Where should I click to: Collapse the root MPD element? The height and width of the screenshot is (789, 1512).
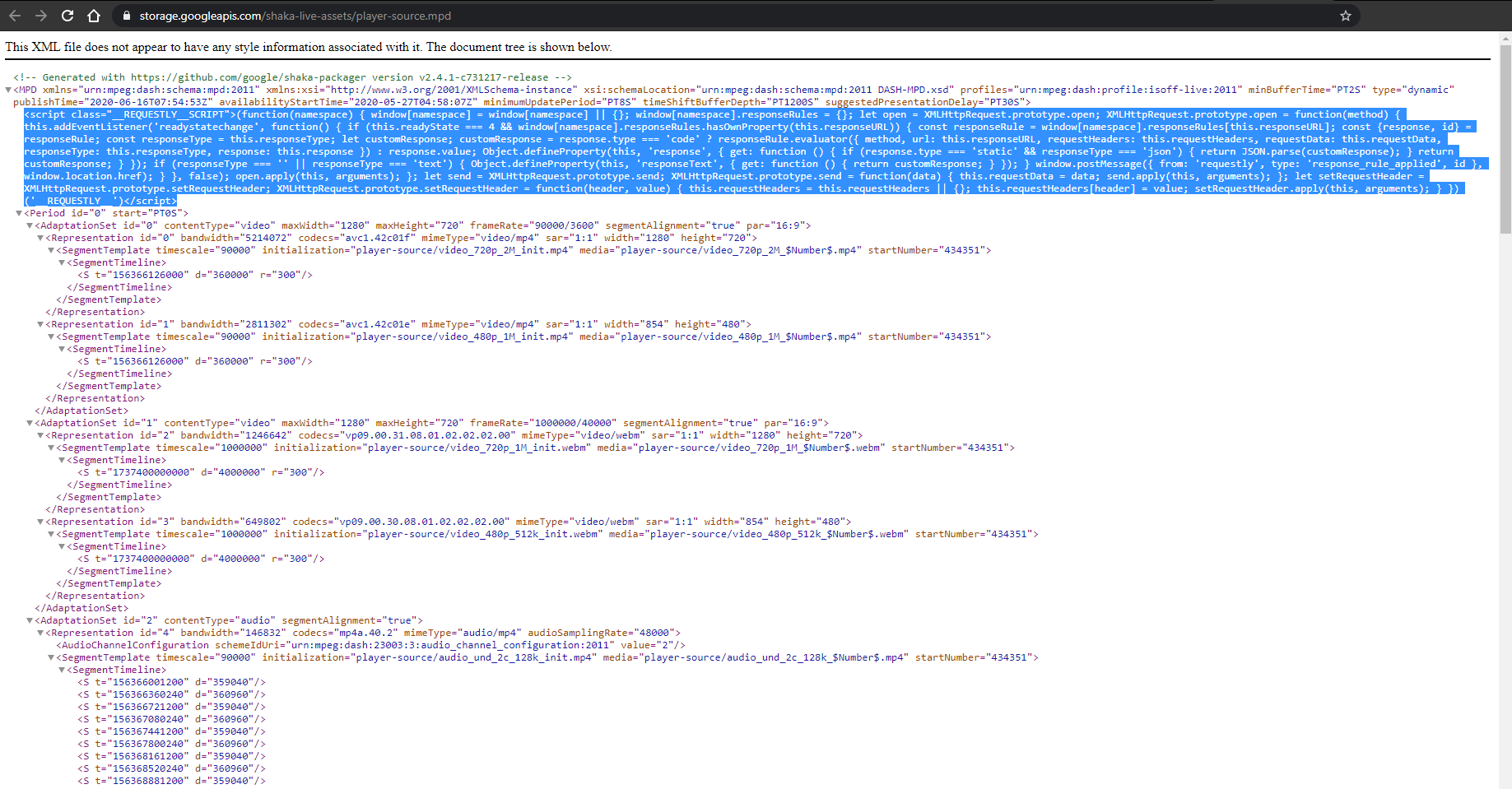[x=8, y=90]
